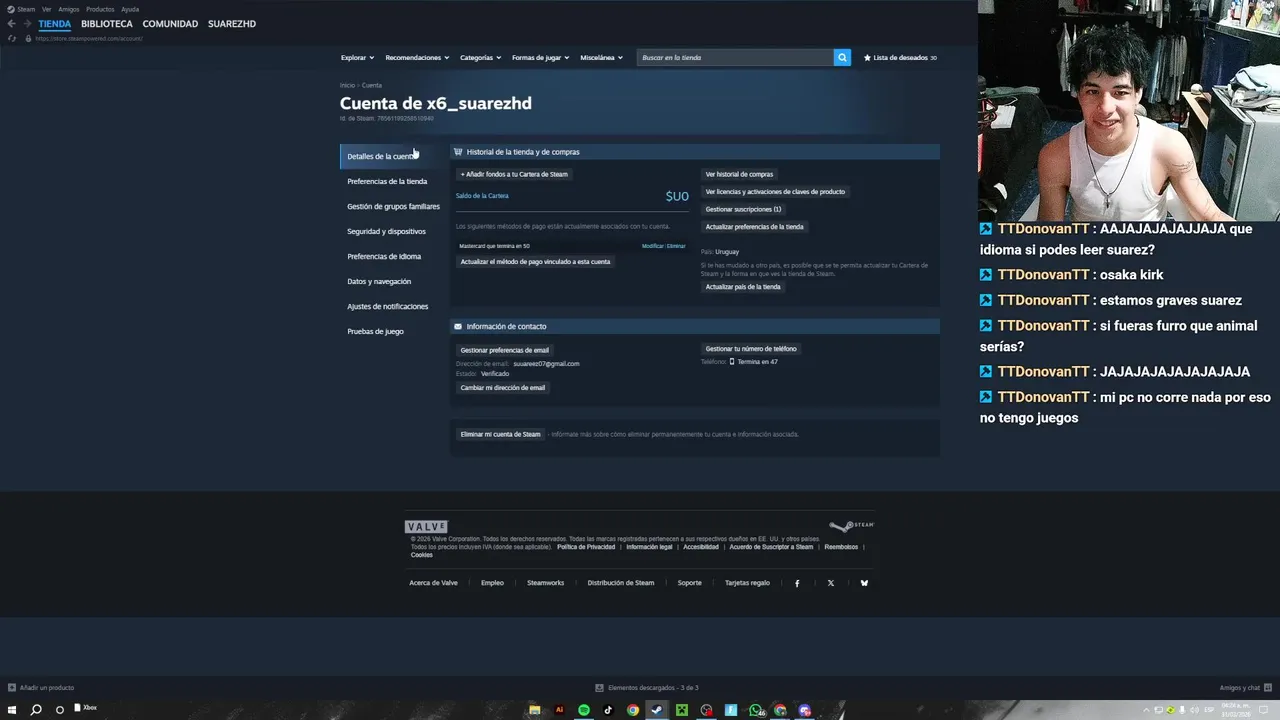Viewport: 1280px width, 720px height.
Task: Expand the Explorar dropdown
Action: (357, 58)
